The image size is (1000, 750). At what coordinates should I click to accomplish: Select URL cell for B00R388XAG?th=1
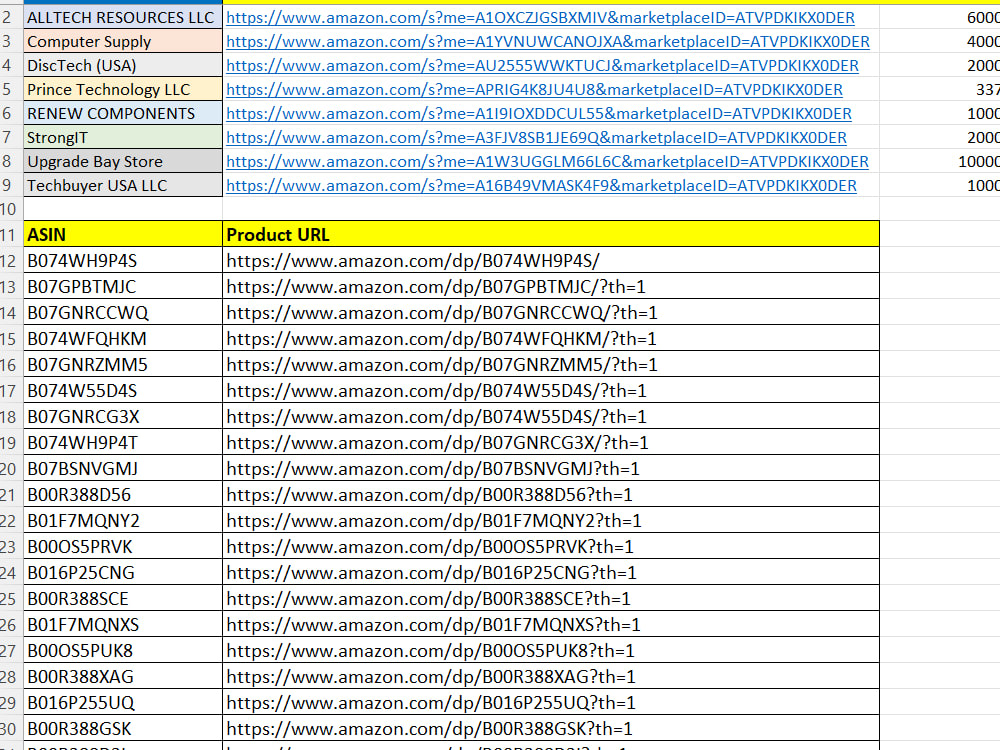[x=551, y=677]
